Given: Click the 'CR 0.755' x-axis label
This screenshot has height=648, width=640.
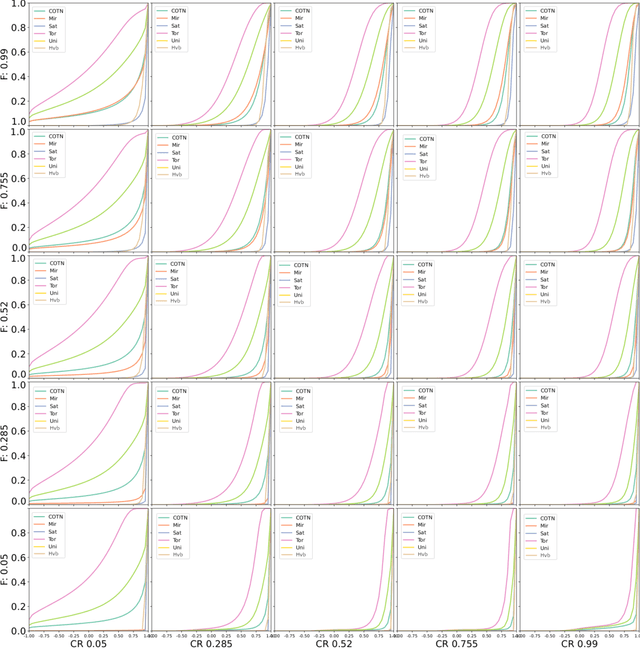Looking at the screenshot, I should tap(456, 642).
